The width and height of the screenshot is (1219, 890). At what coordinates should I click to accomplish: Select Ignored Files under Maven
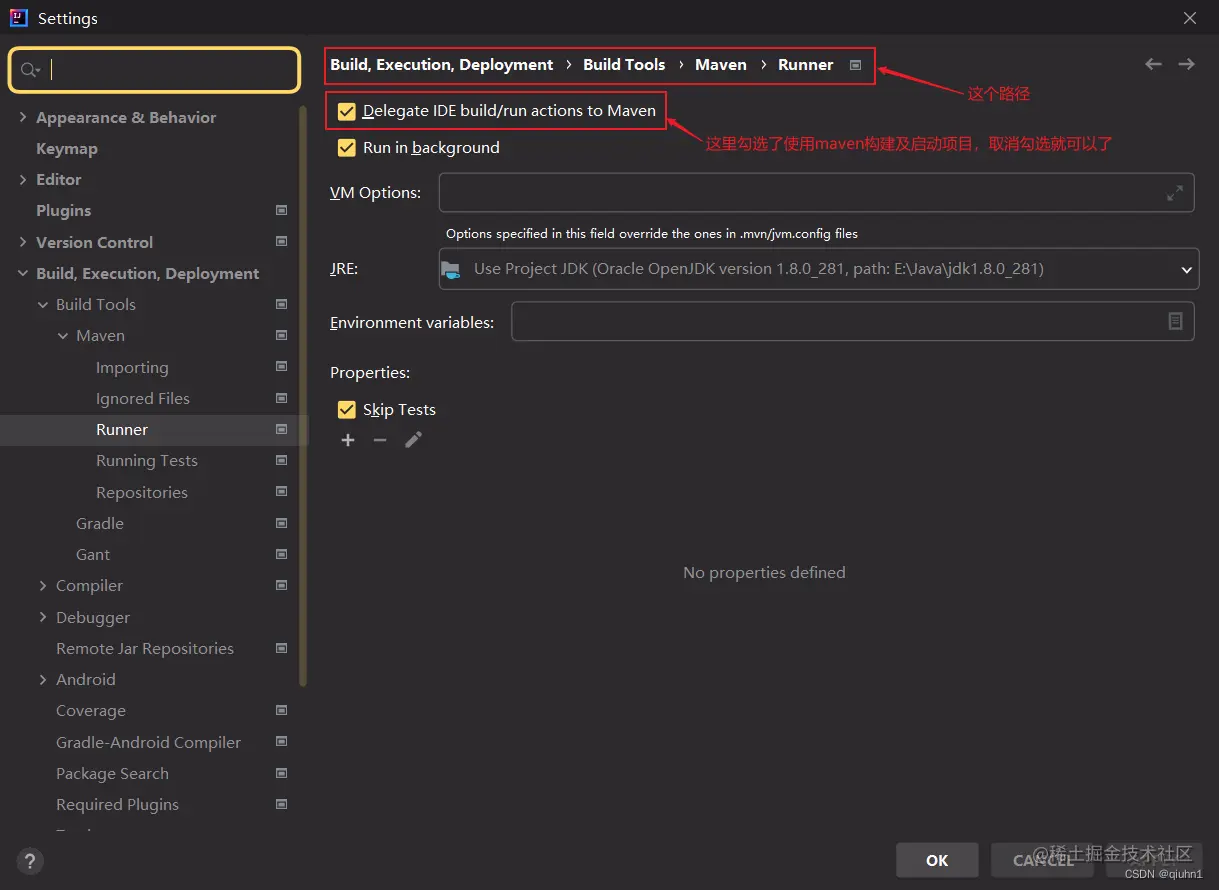point(143,398)
